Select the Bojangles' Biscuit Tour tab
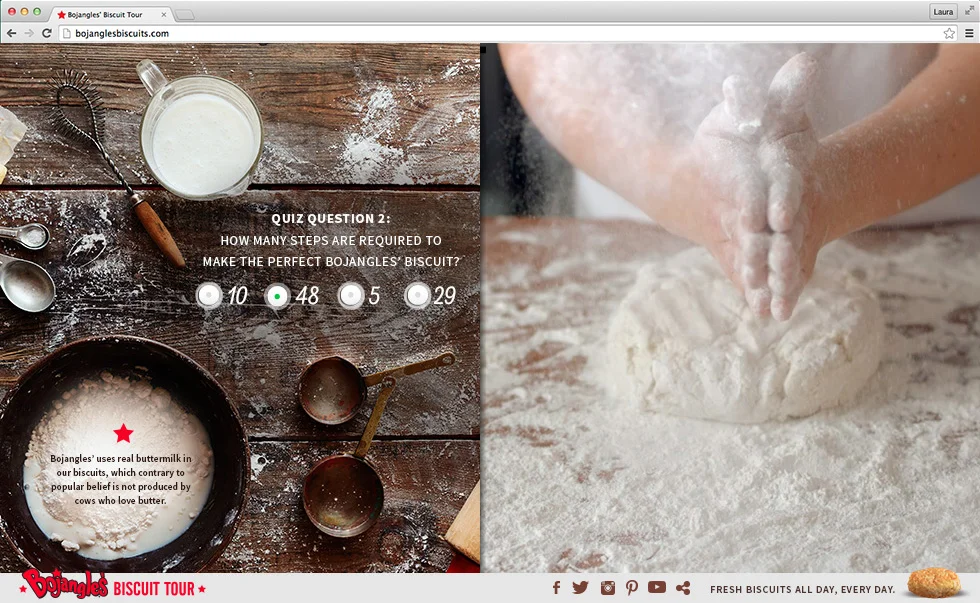Image resolution: width=980 pixels, height=603 pixels. [111, 14]
